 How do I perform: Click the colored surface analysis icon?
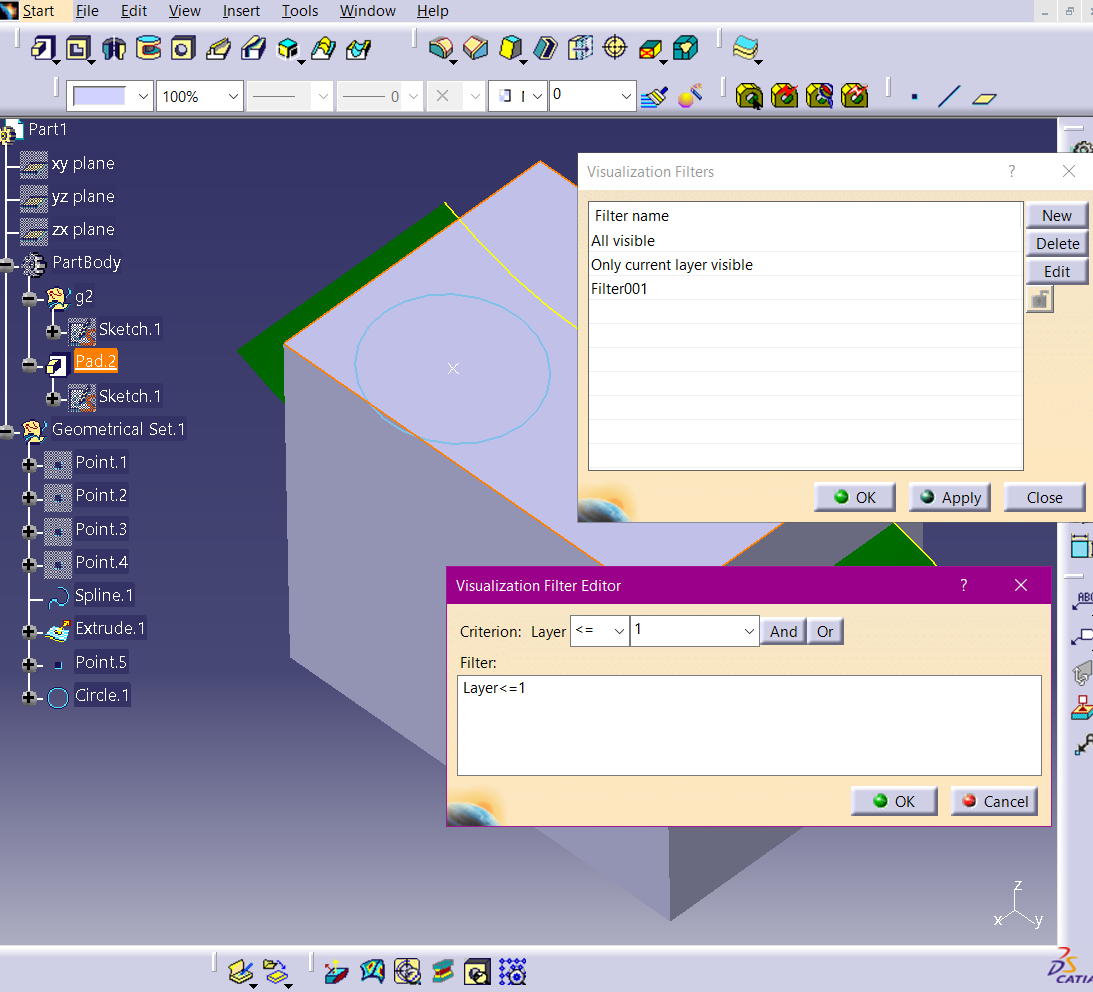click(372, 970)
